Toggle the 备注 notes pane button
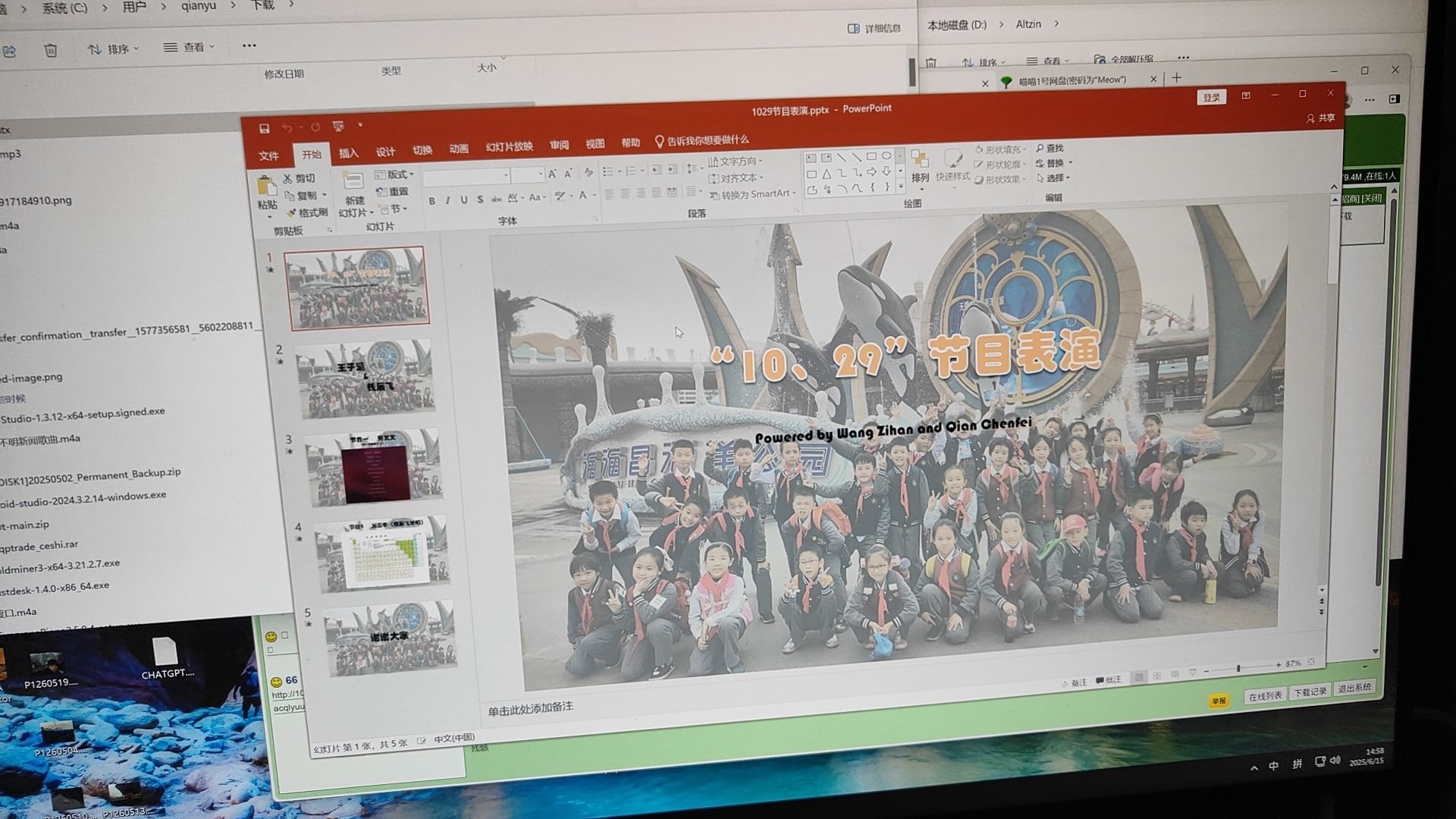 [1075, 682]
